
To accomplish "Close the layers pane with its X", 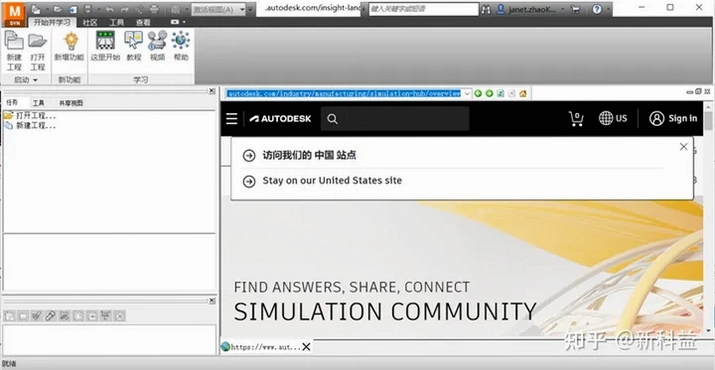I will tap(212, 301).
